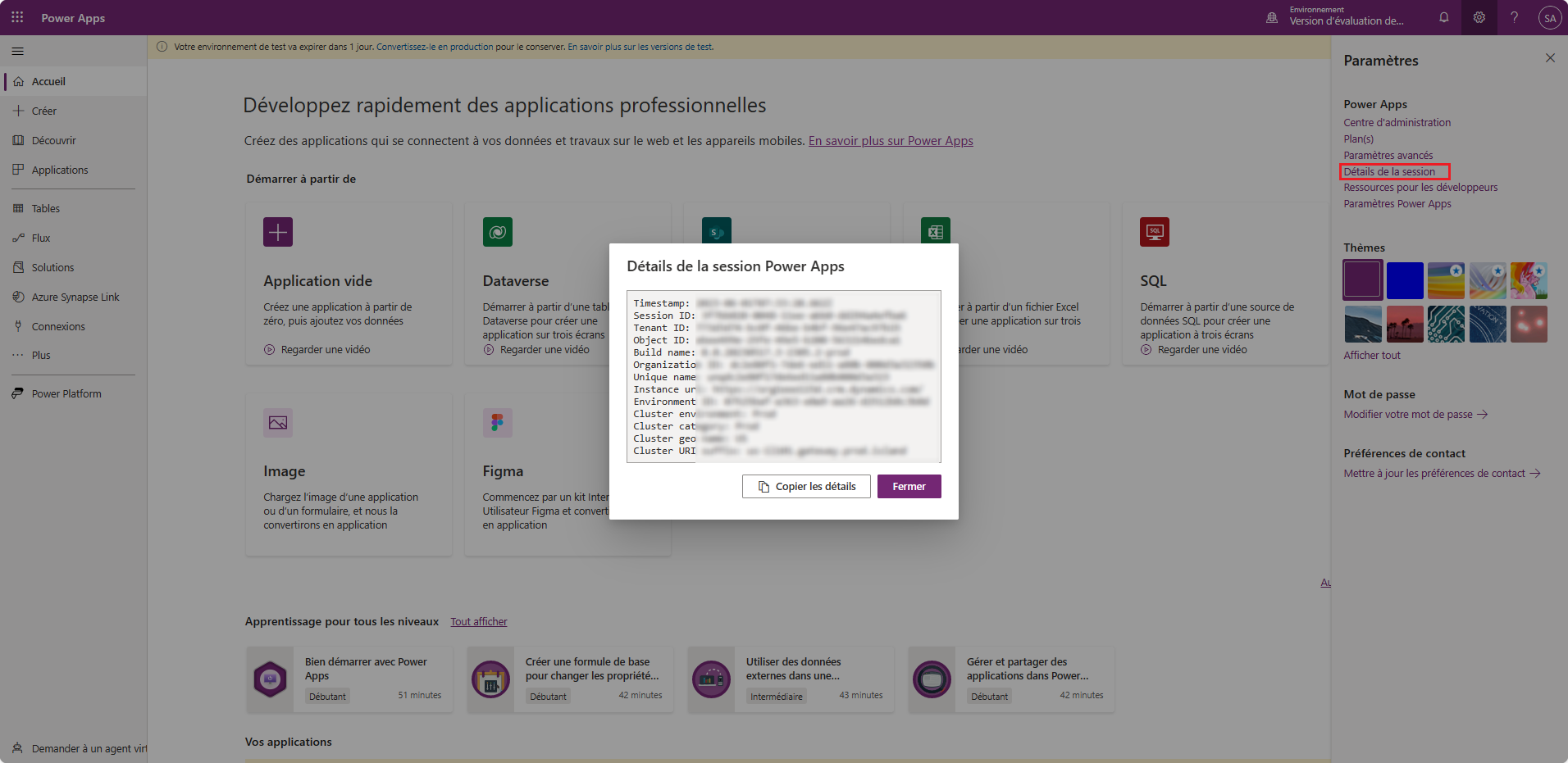The height and width of the screenshot is (763, 1568).
Task: Select the mountain landscape theme
Action: coord(1362,324)
